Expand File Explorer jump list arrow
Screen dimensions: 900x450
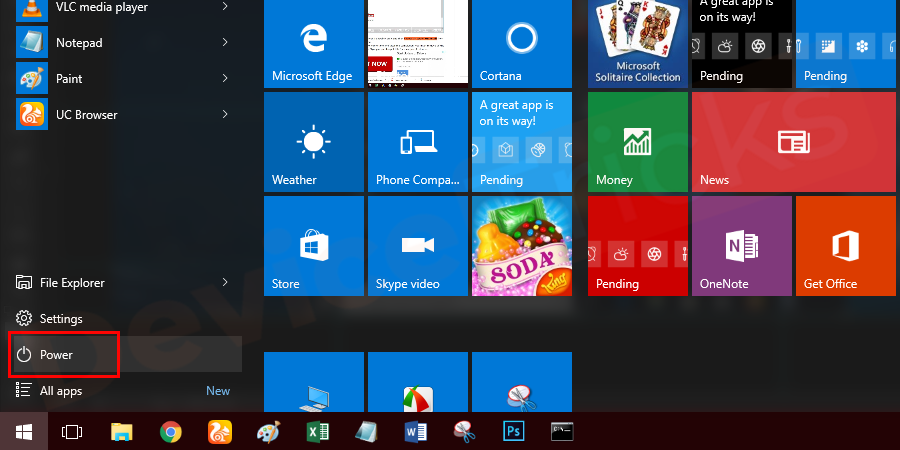225,282
